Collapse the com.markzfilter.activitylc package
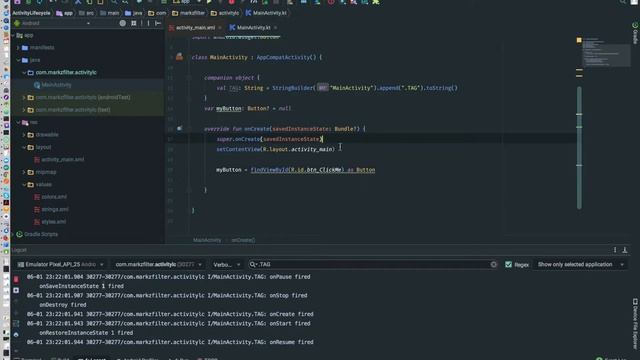The image size is (640, 360). [24, 73]
